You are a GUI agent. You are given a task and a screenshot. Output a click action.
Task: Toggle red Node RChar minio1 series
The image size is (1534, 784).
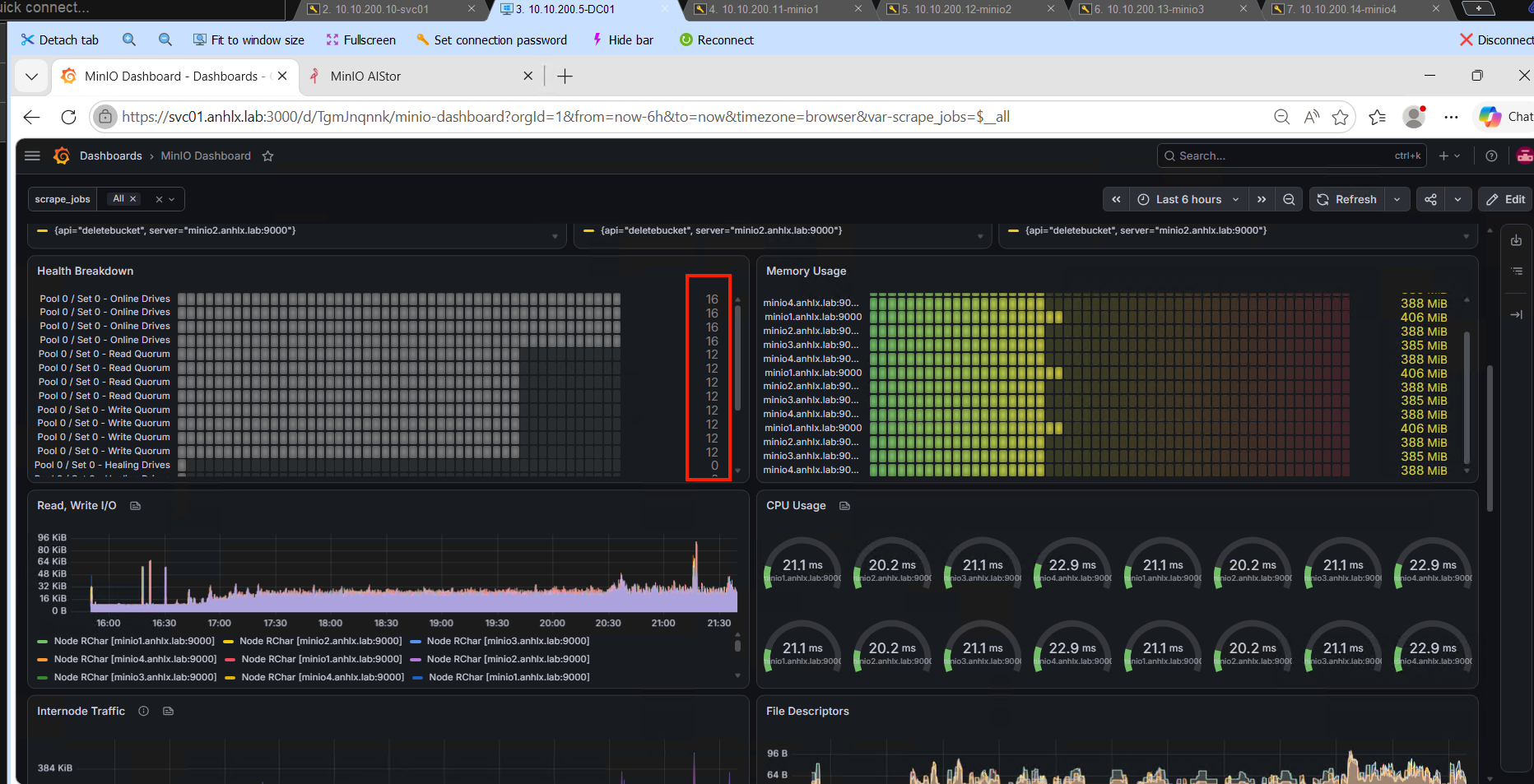pyautogui.click(x=322, y=659)
